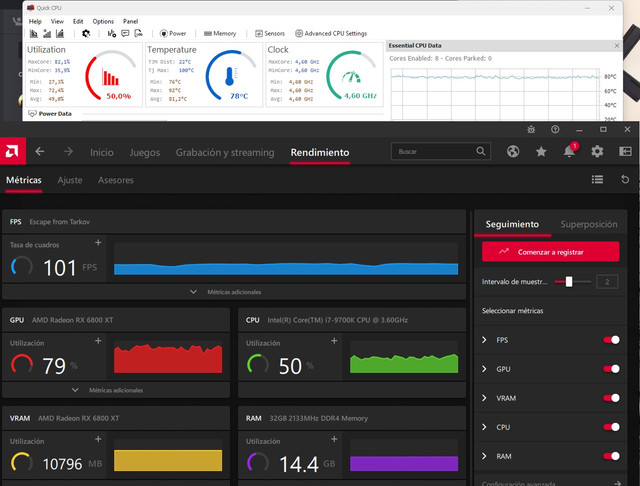Open the Inicio tab
Viewport: 640px width, 486px height.
click(102, 152)
